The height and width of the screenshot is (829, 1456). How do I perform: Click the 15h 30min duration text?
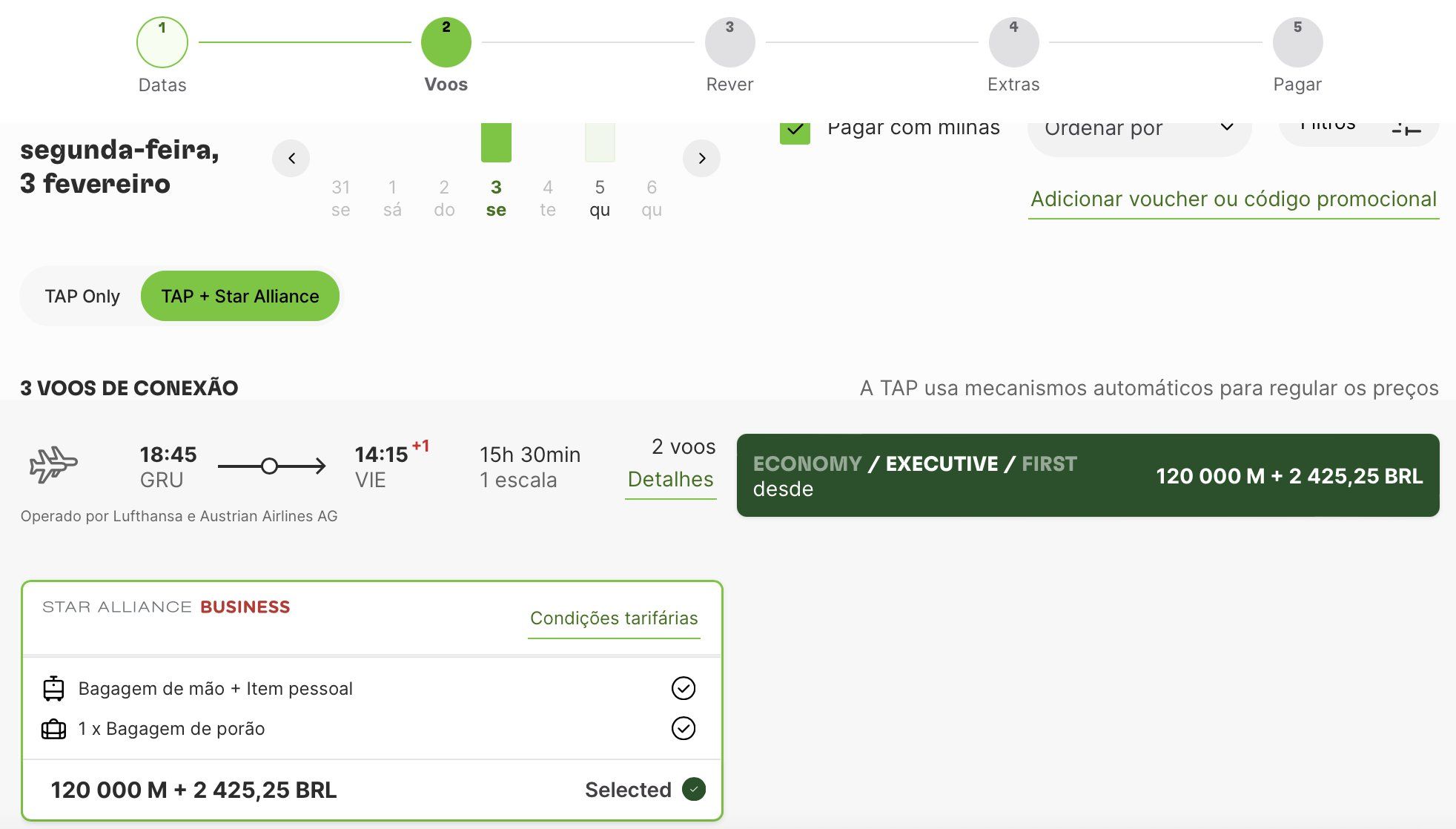pyautogui.click(x=530, y=455)
